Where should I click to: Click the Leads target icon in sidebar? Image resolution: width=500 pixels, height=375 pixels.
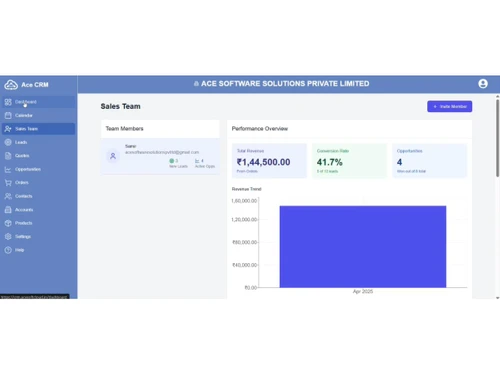tap(8, 142)
